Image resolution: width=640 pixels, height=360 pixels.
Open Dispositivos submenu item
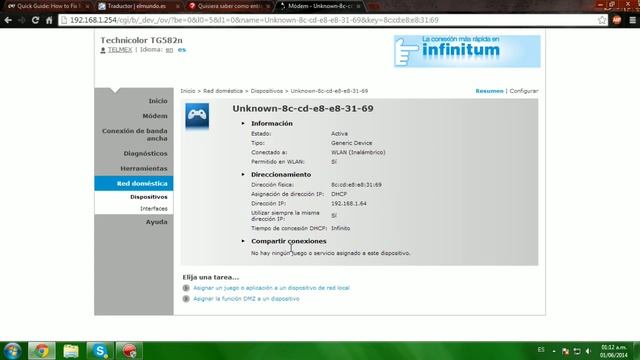click(149, 197)
